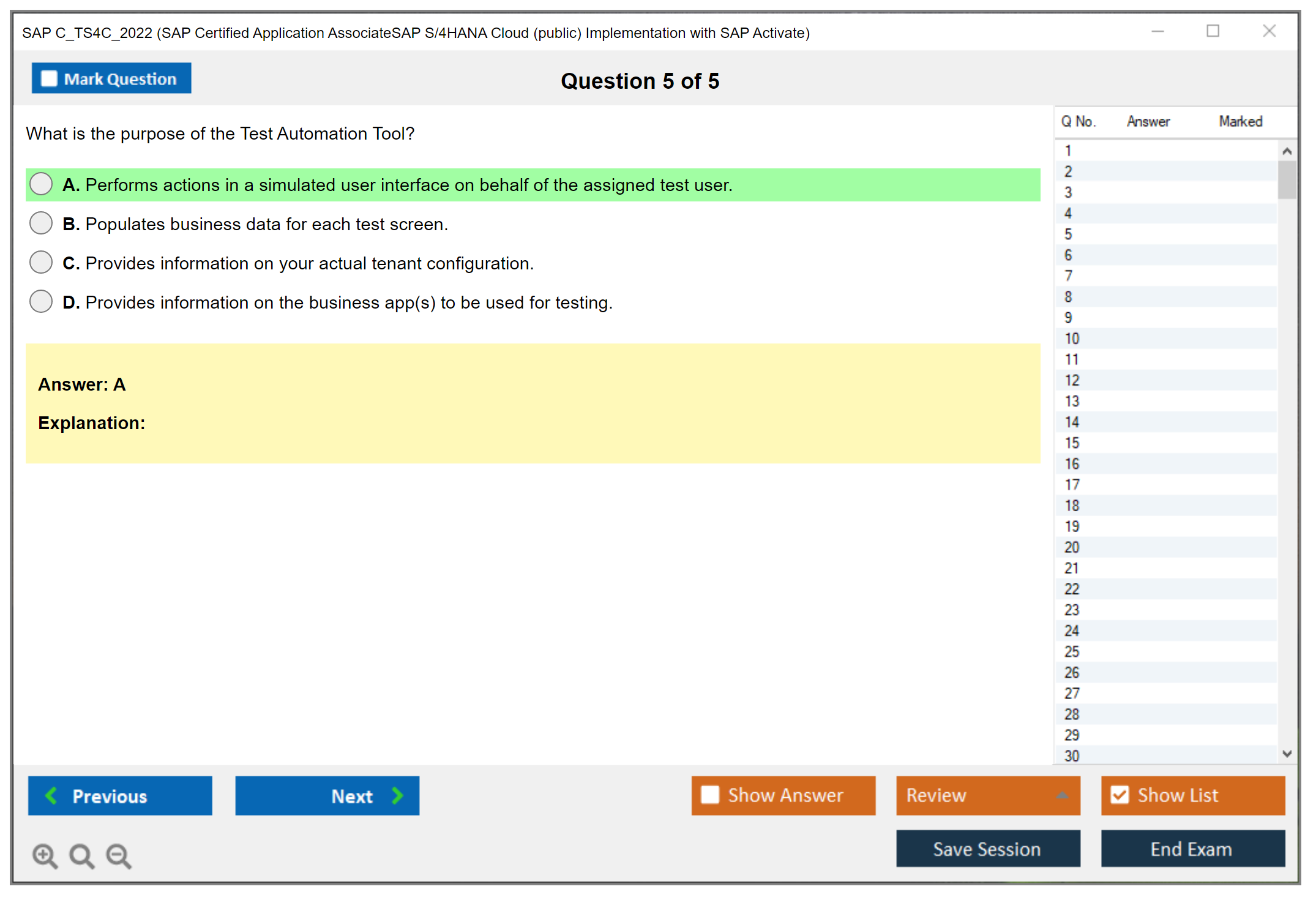
Task: Enable the Show Answer checkbox
Action: pos(710,795)
